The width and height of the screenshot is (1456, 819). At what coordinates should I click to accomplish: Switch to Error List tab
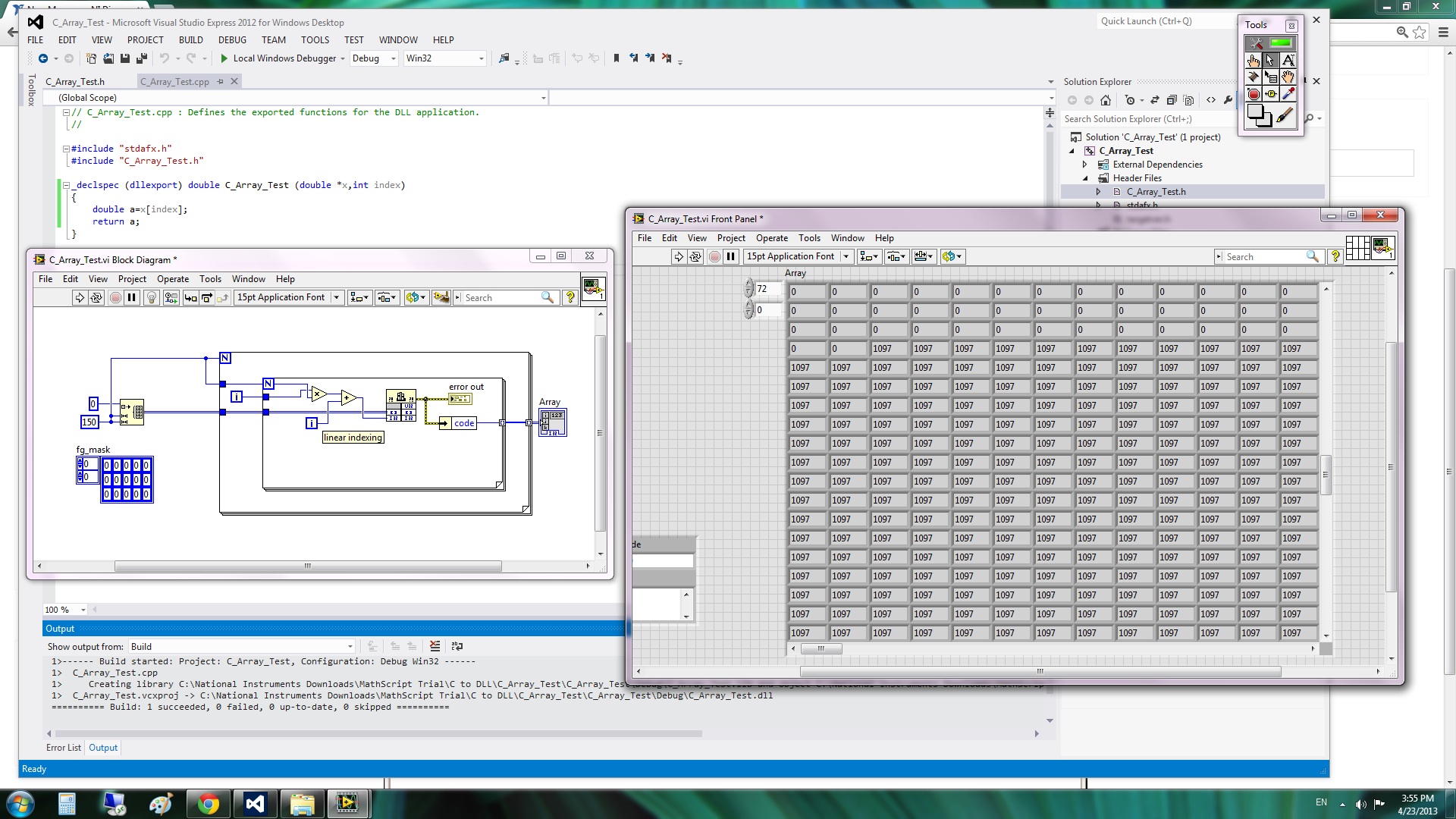coord(63,748)
